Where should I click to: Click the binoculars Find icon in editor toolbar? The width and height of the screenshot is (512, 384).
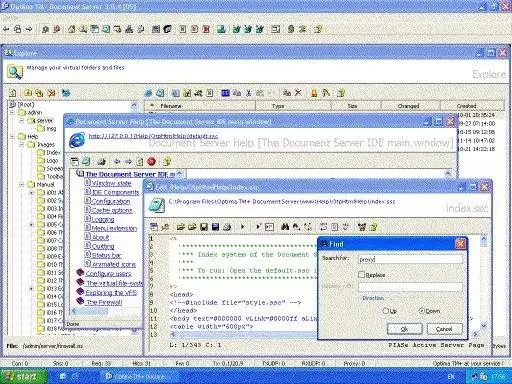(x=285, y=227)
